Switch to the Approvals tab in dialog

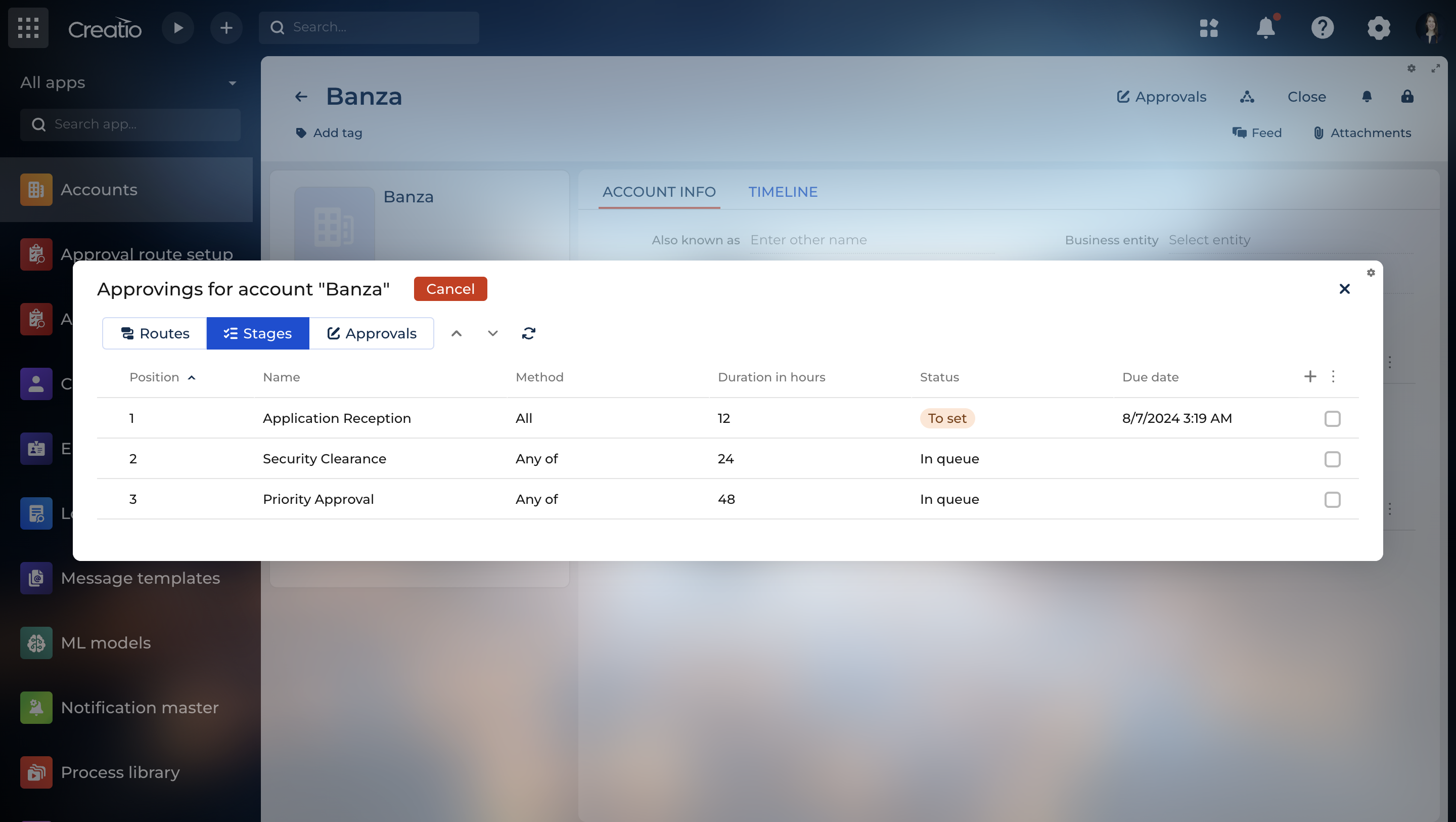372,333
